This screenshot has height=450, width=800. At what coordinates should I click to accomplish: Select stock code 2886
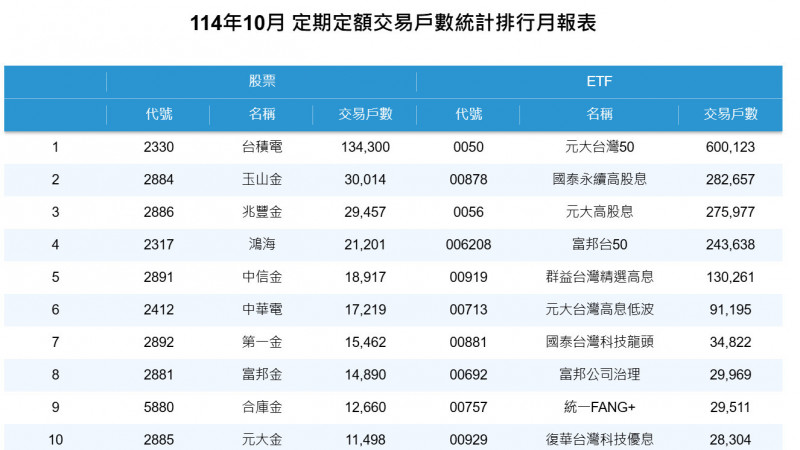tap(159, 212)
